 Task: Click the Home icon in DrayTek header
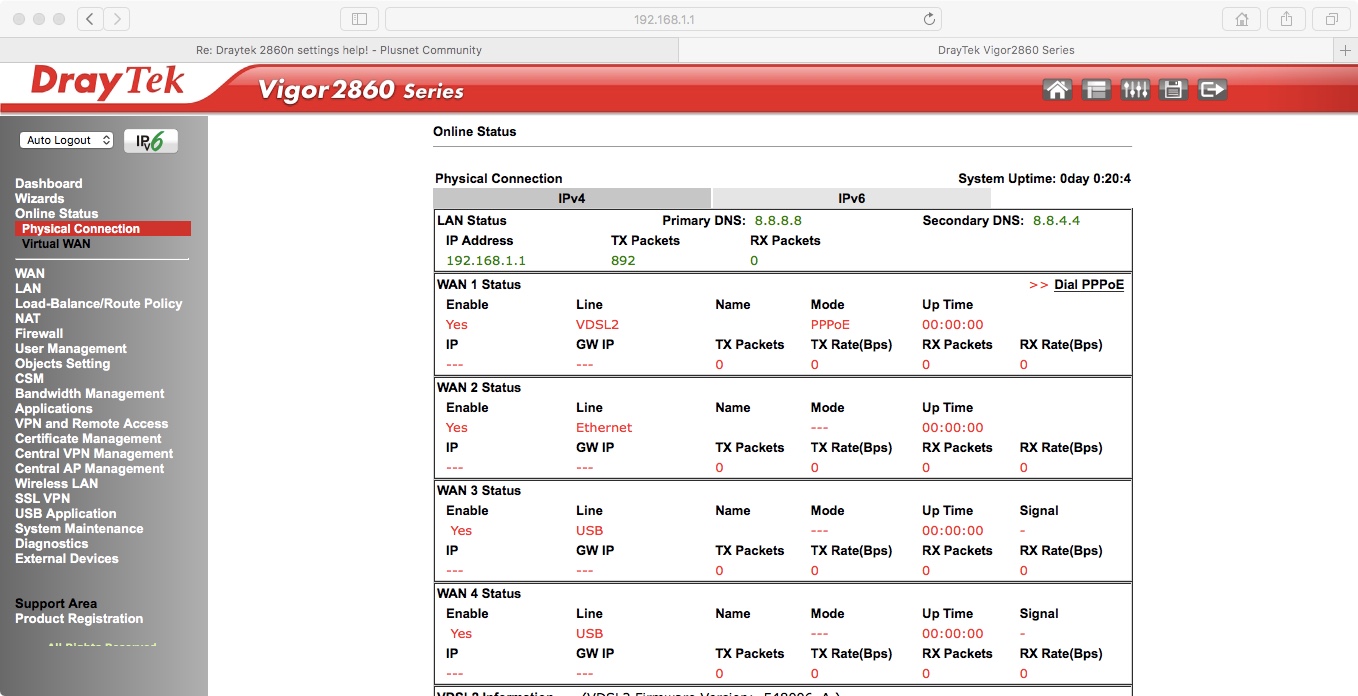click(x=1057, y=90)
